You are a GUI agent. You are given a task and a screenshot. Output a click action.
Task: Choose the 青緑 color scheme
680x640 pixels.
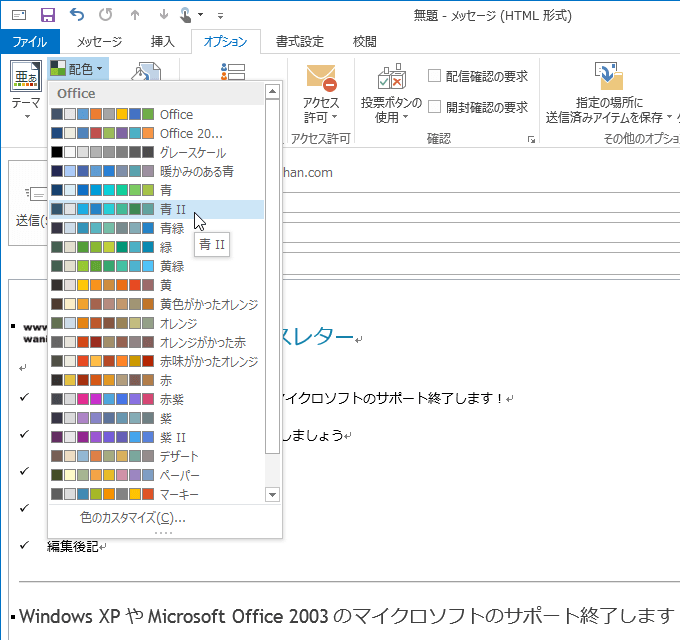coord(157,228)
